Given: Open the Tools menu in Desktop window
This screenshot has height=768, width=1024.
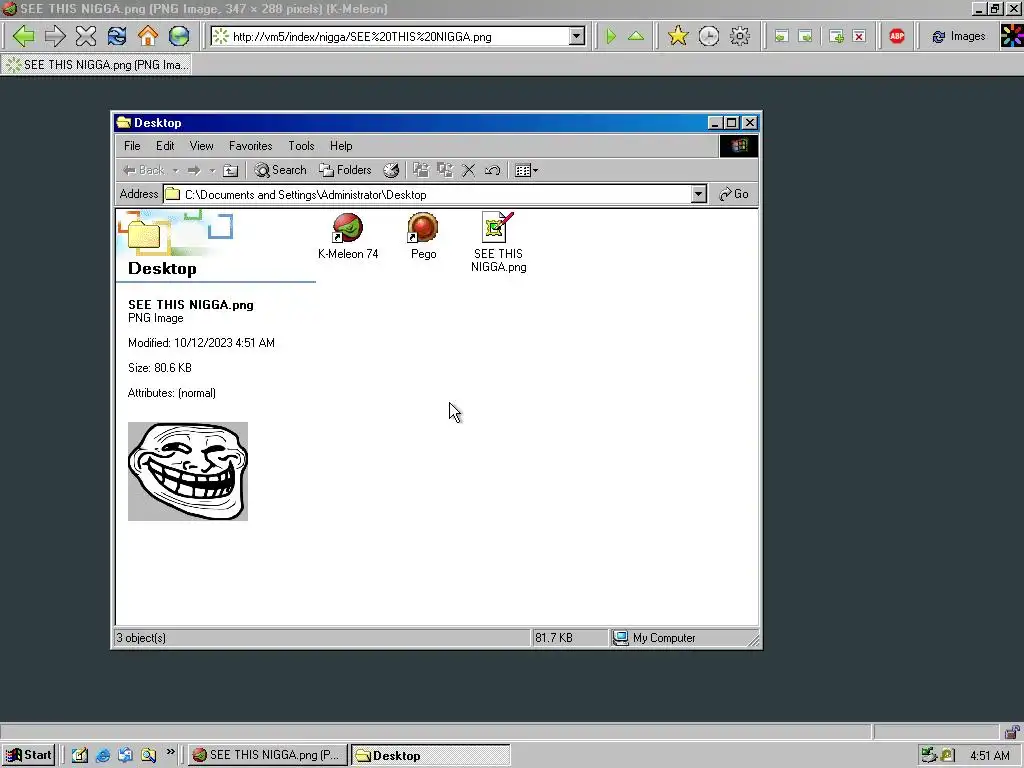Looking at the screenshot, I should click(301, 146).
